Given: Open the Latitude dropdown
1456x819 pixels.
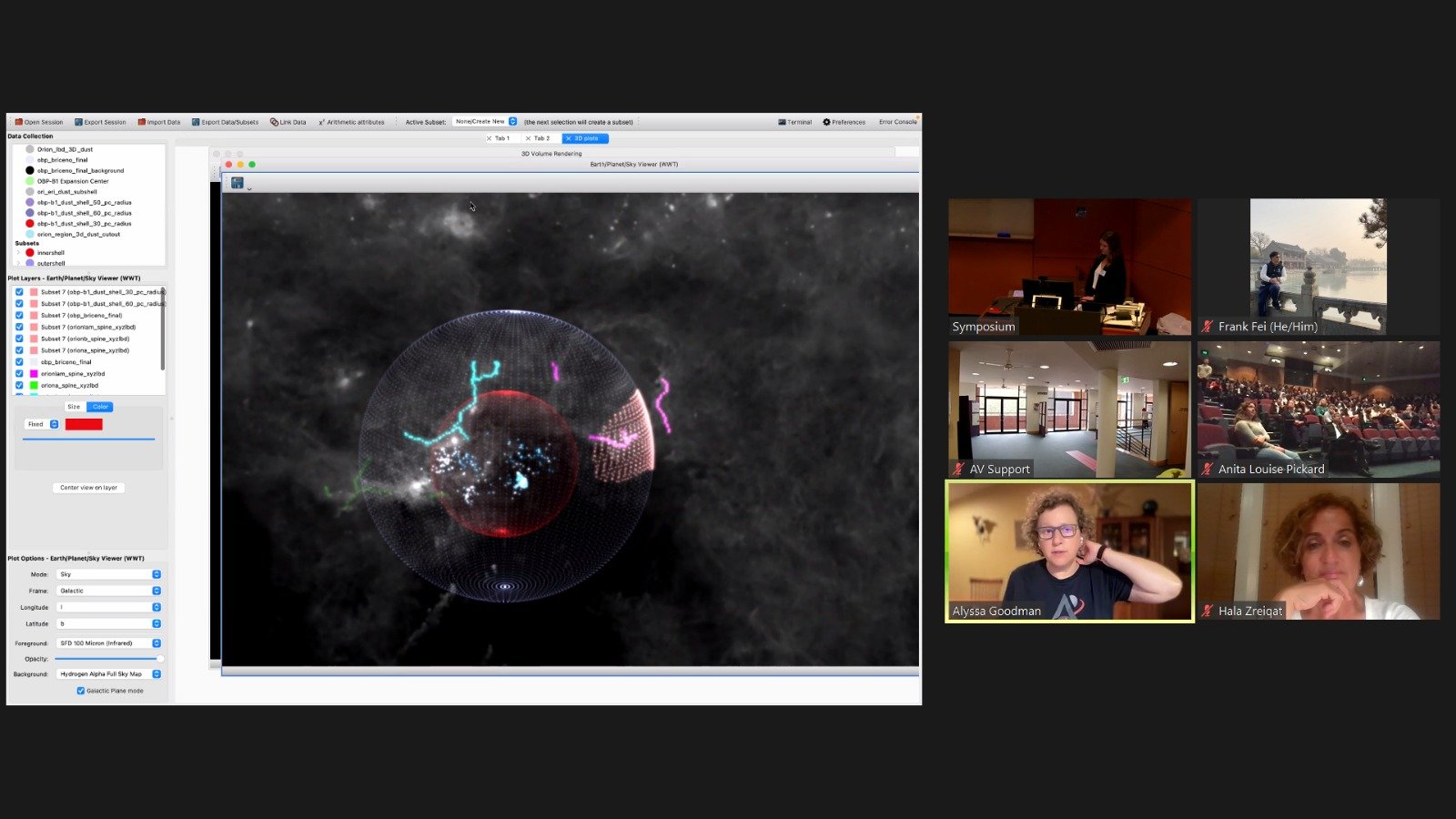Looking at the screenshot, I should (109, 623).
